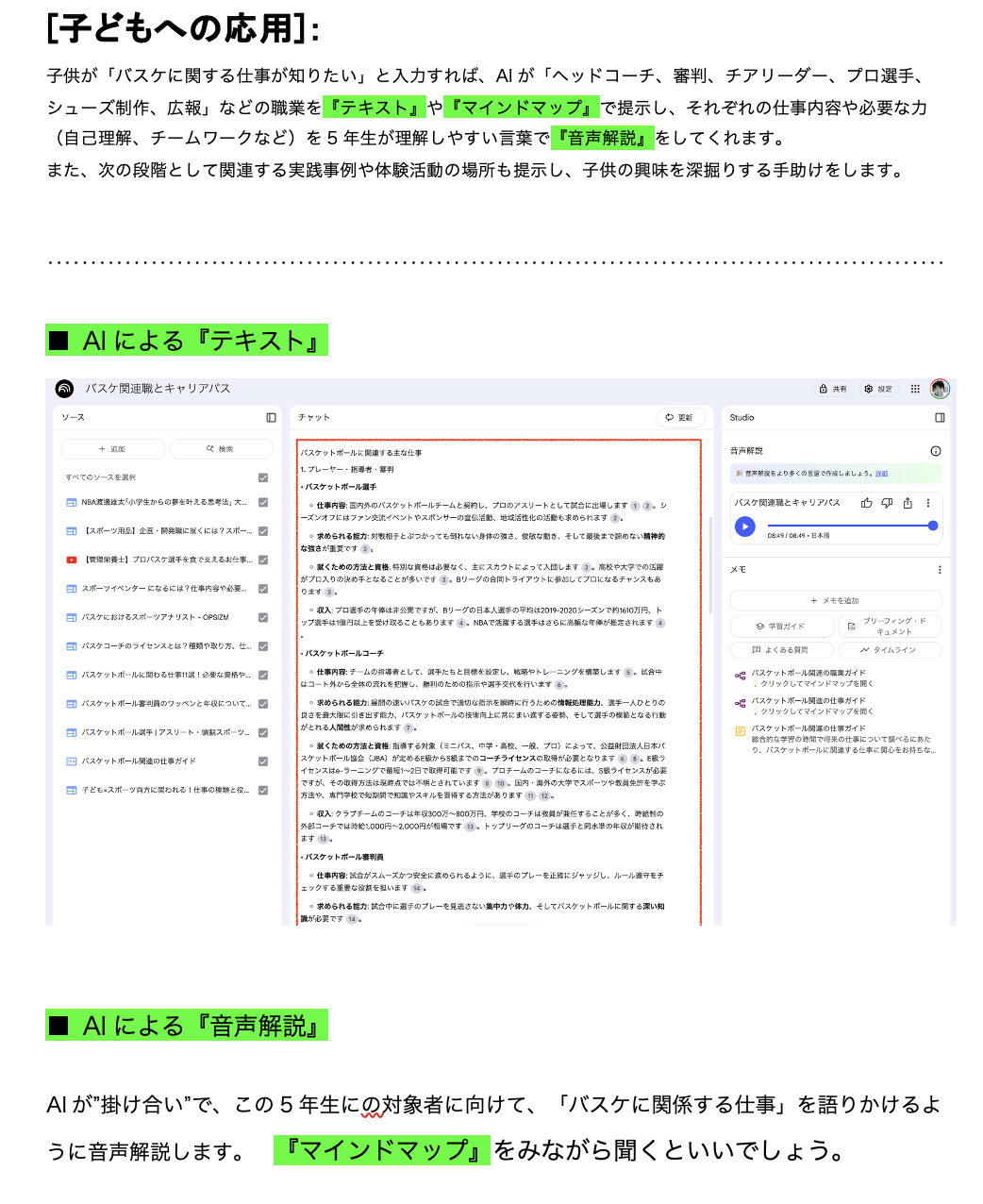The width and height of the screenshot is (983, 1204).
Task: Click the info icon beside 音声解説
Action: point(936,451)
